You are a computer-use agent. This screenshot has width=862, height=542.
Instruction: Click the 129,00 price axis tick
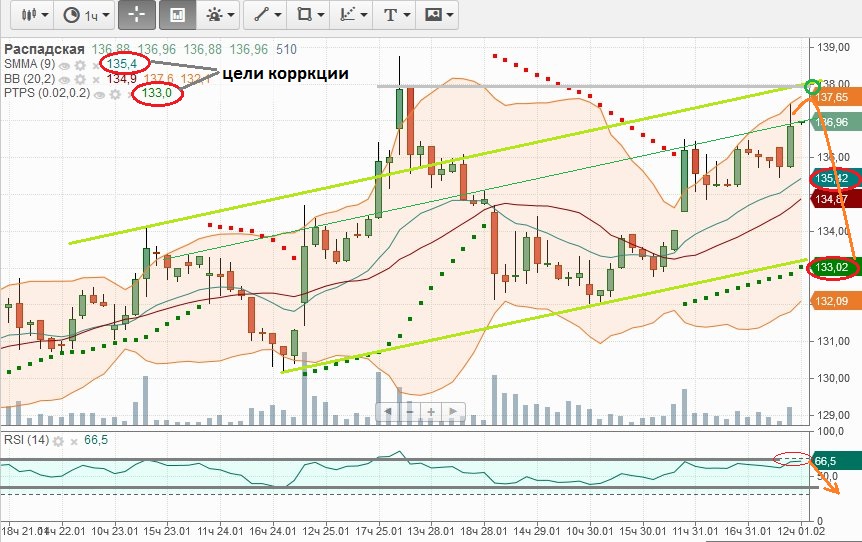[x=833, y=415]
